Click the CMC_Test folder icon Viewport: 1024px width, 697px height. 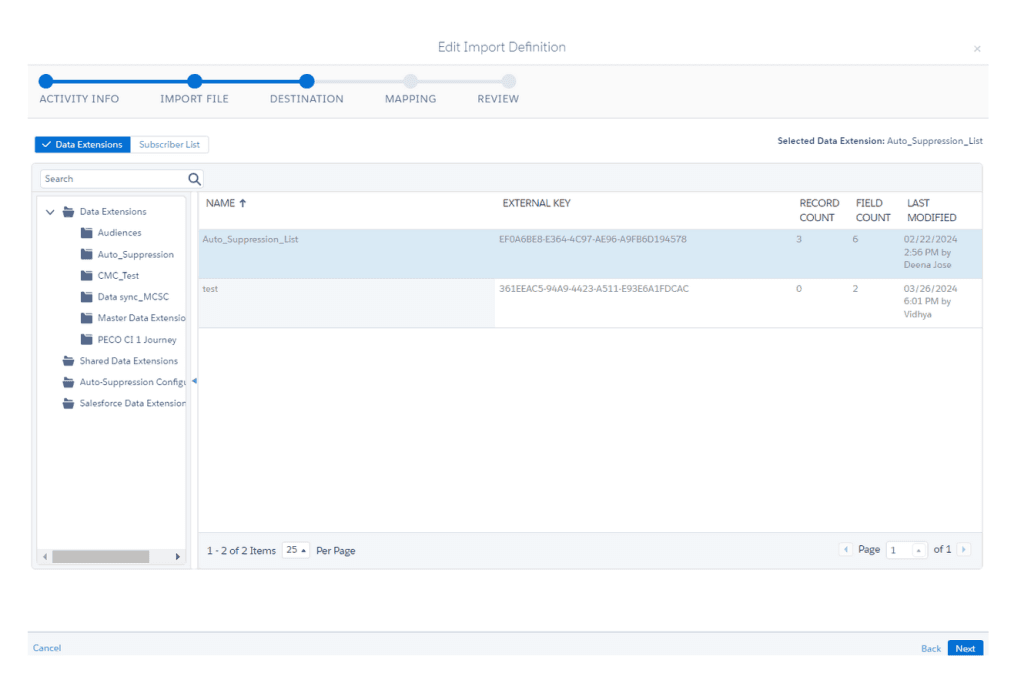[86, 276]
